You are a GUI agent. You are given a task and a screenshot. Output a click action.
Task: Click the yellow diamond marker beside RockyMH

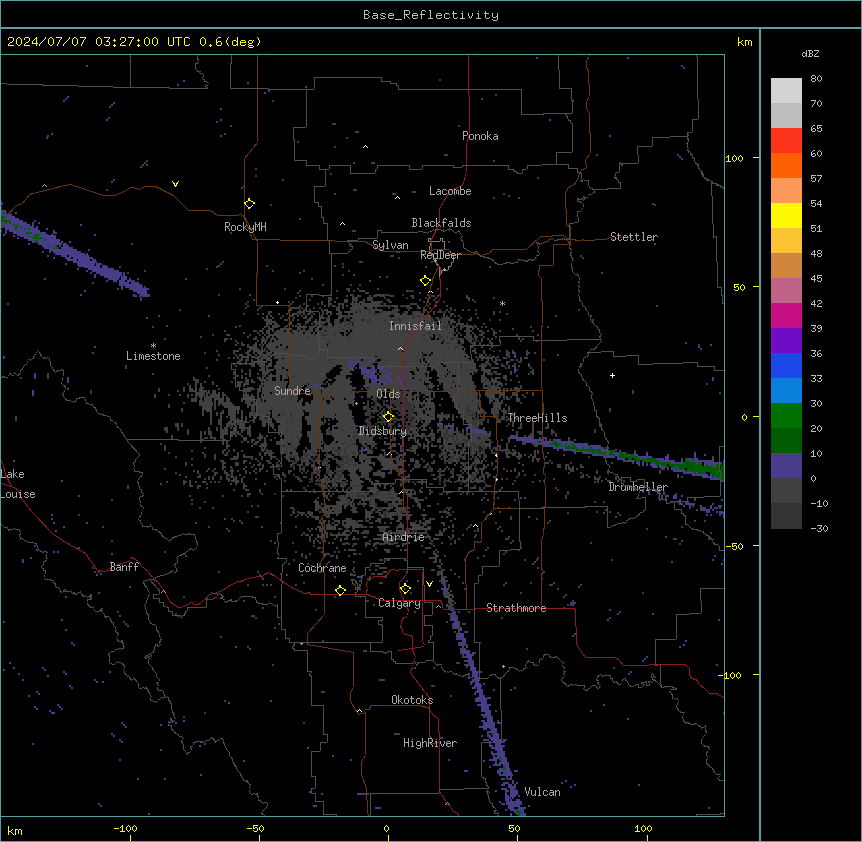(250, 204)
